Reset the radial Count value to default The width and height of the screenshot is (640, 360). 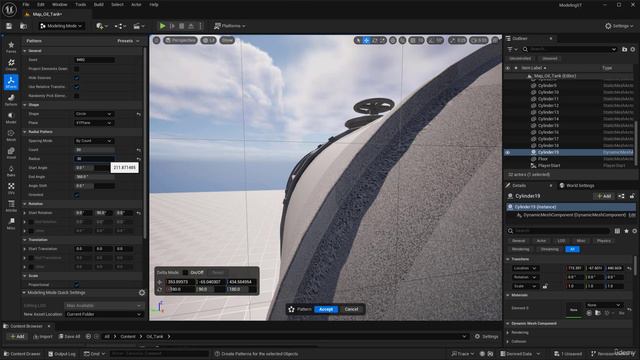click(x=139, y=150)
